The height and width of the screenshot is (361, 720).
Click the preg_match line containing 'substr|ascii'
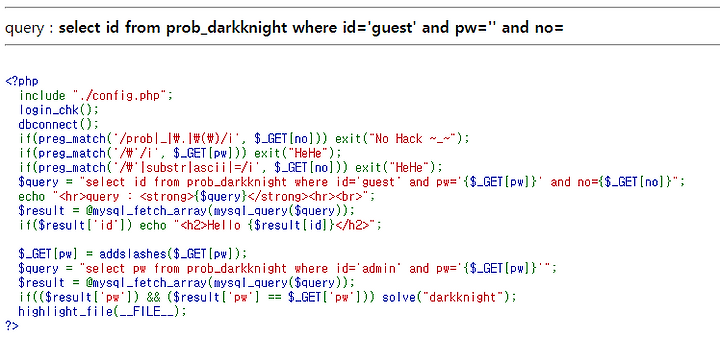pyautogui.click(x=231, y=168)
